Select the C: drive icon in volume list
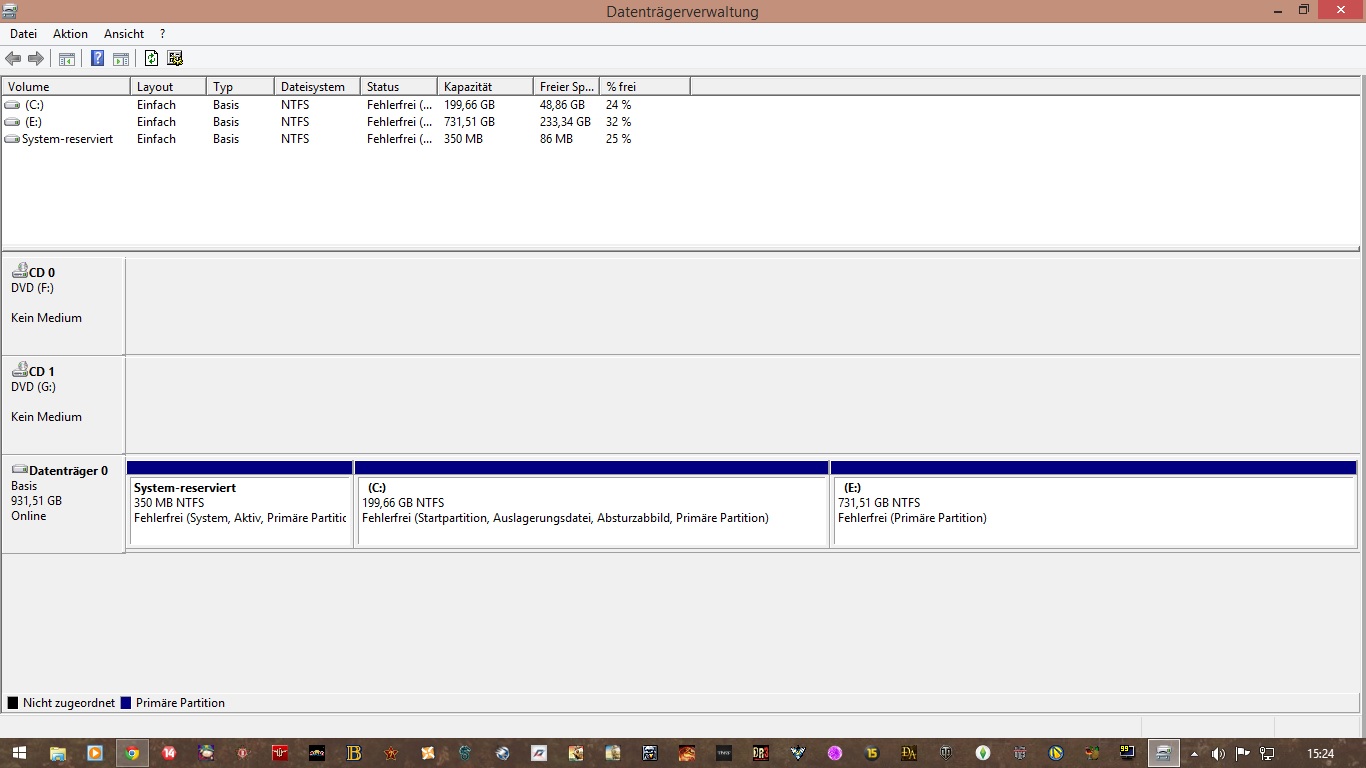The height and width of the screenshot is (768, 1366). click(12, 105)
